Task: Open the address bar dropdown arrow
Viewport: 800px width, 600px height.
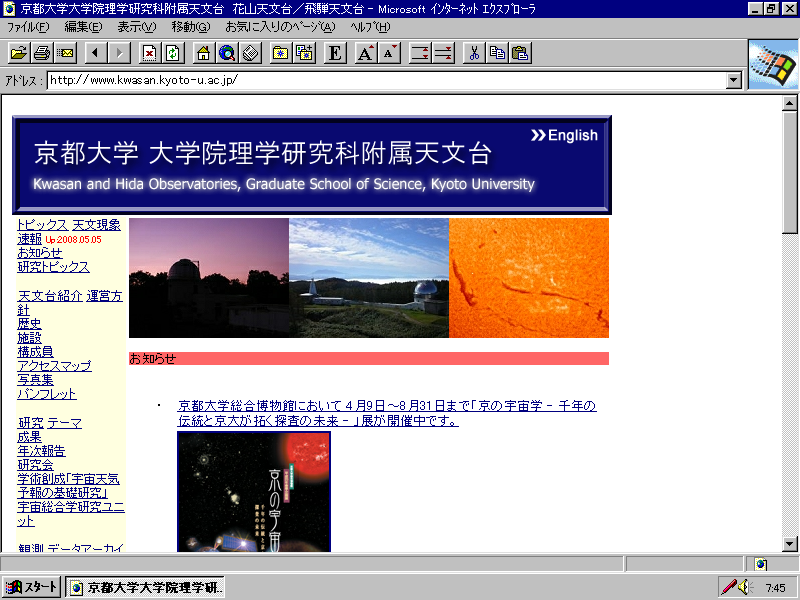Action: click(x=734, y=80)
